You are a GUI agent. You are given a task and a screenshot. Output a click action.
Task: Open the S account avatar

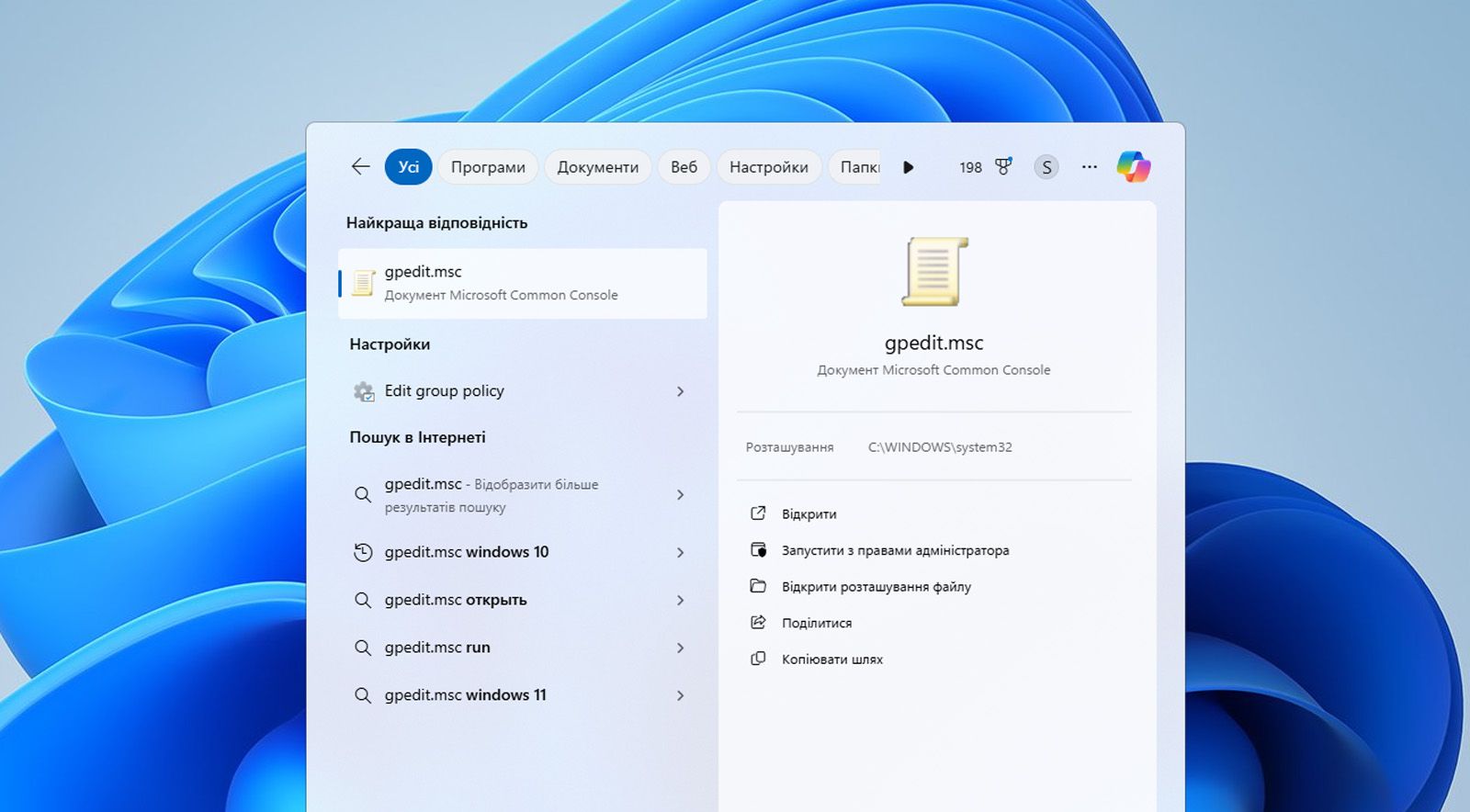pos(1046,167)
